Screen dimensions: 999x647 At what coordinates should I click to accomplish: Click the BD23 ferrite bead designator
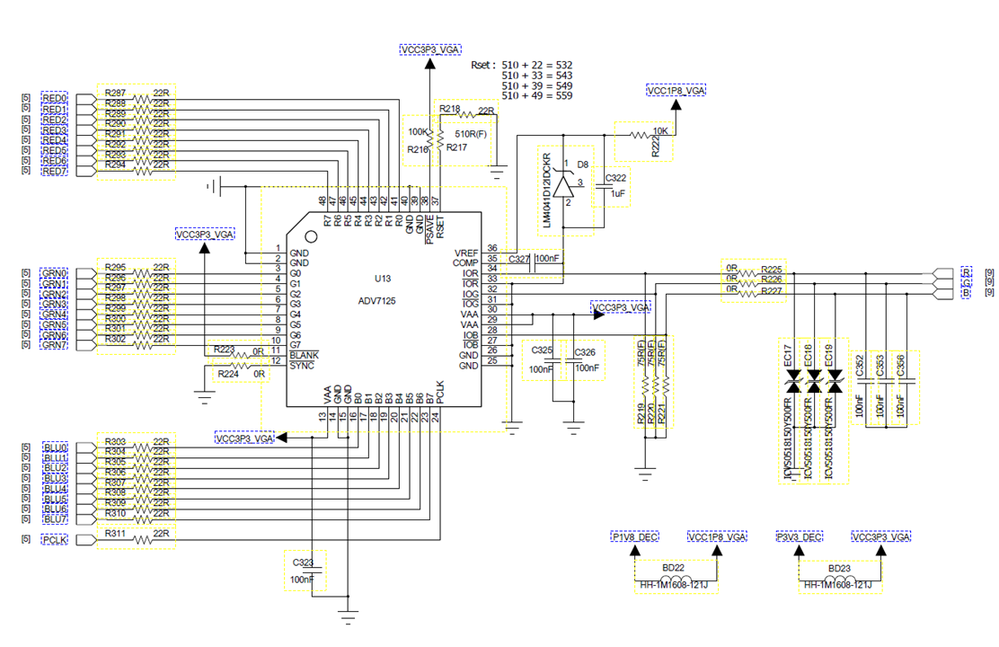(839, 568)
